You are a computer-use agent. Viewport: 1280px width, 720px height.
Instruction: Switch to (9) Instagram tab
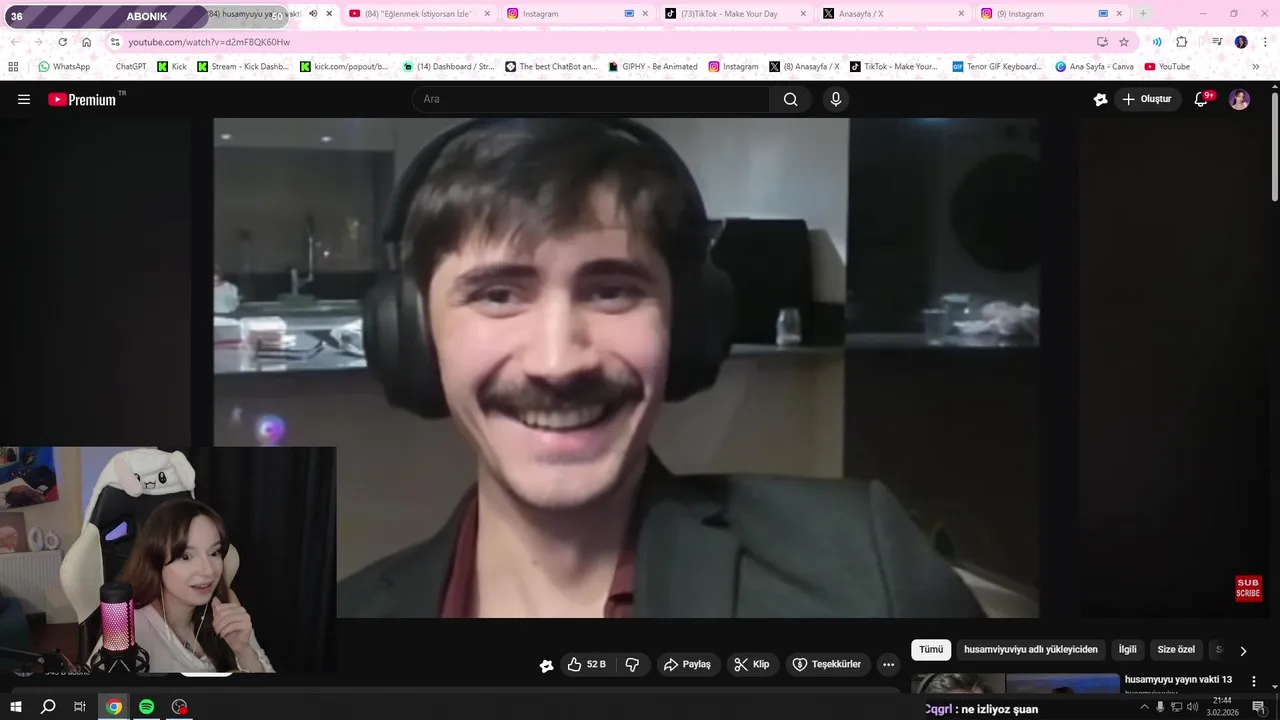tap(1050, 14)
